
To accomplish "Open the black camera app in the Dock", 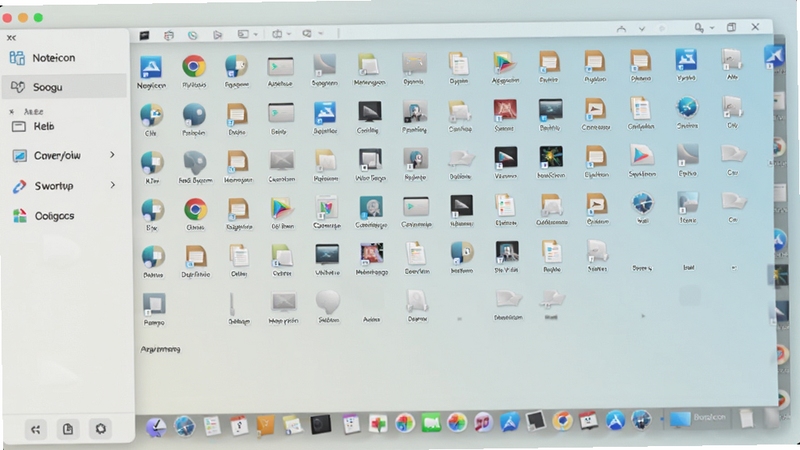I will pos(321,424).
